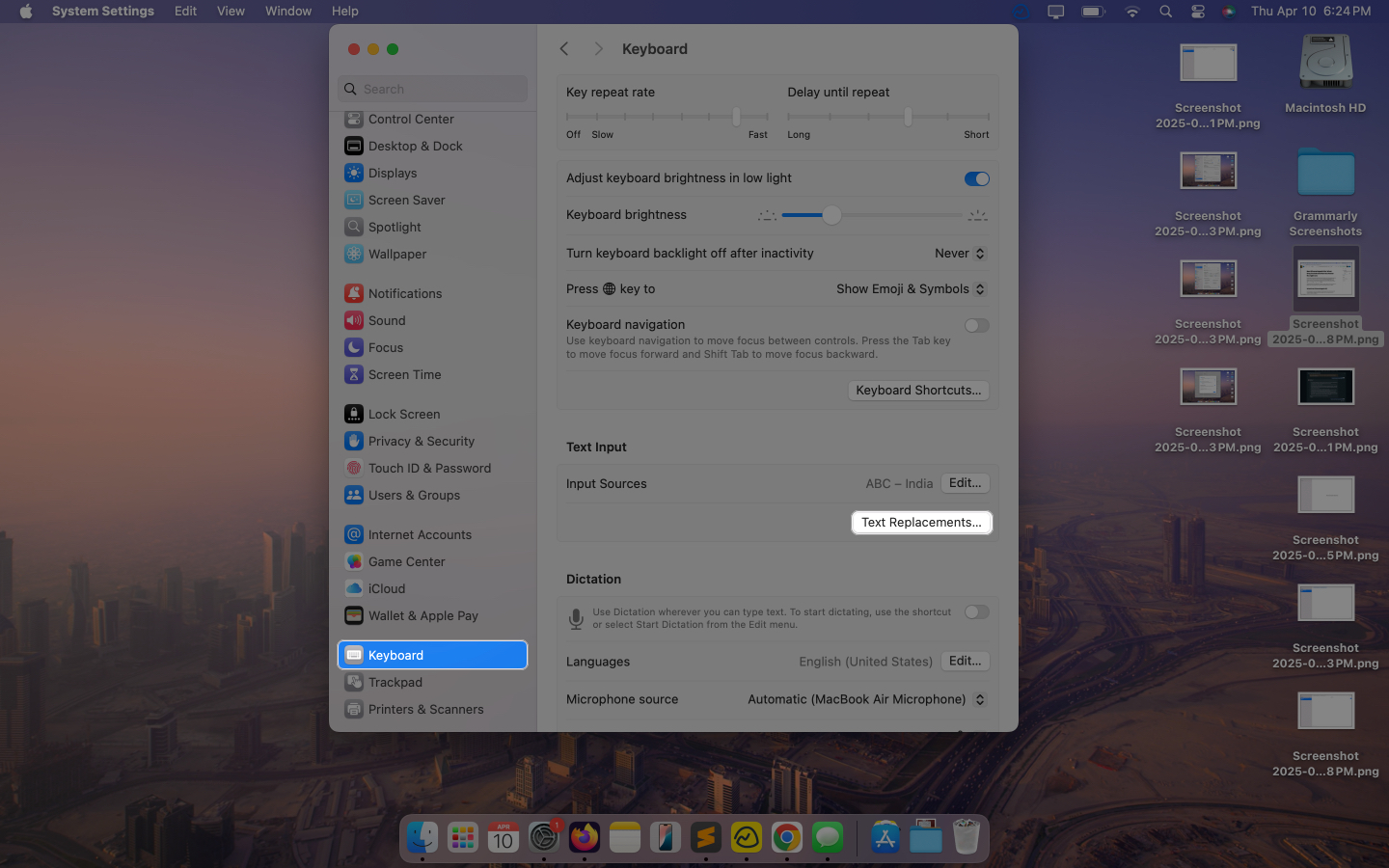Disable Adjust keyboard brightness in low light

click(x=976, y=178)
